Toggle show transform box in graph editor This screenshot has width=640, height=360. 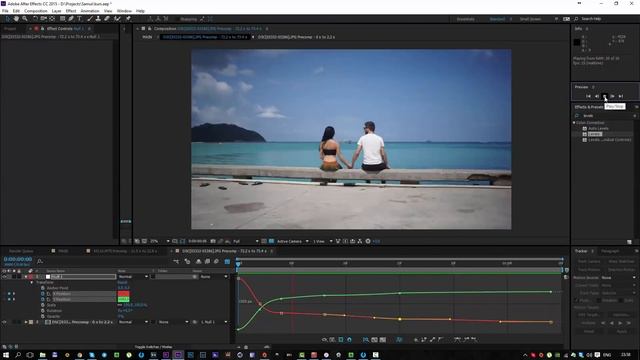pyautogui.click(x=341, y=340)
